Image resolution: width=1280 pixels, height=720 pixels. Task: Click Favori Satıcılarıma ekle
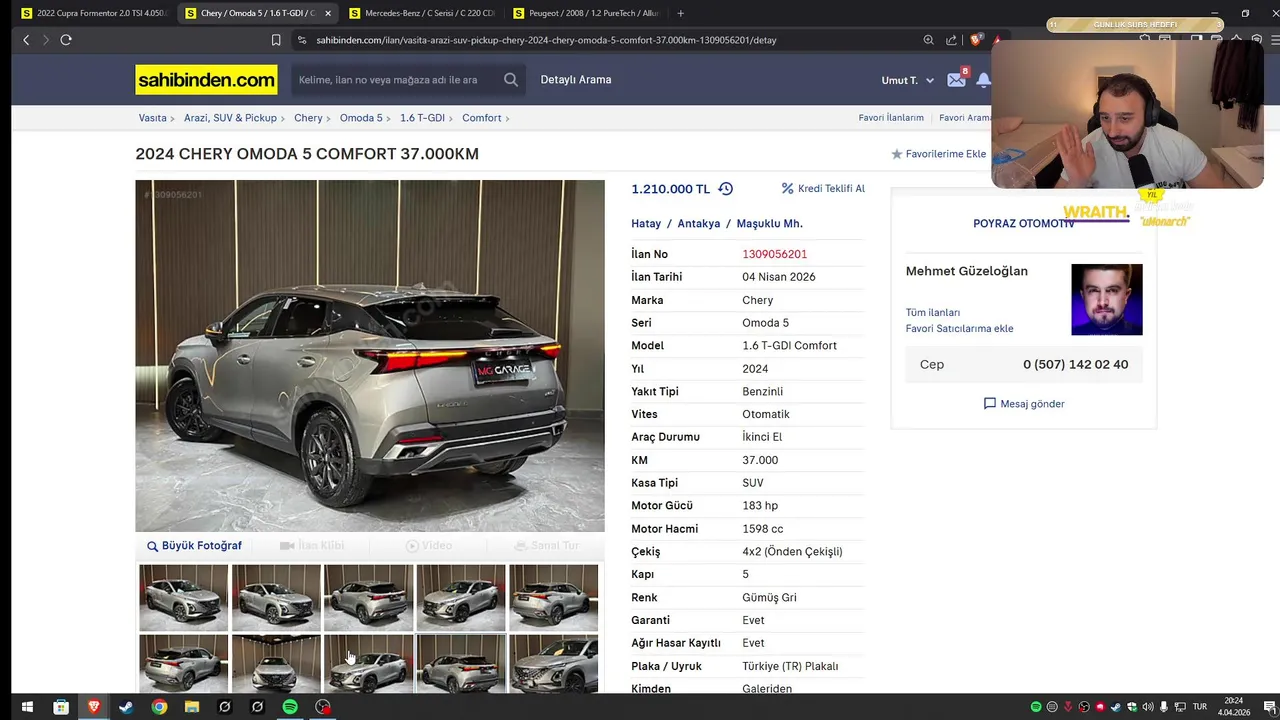coord(960,328)
